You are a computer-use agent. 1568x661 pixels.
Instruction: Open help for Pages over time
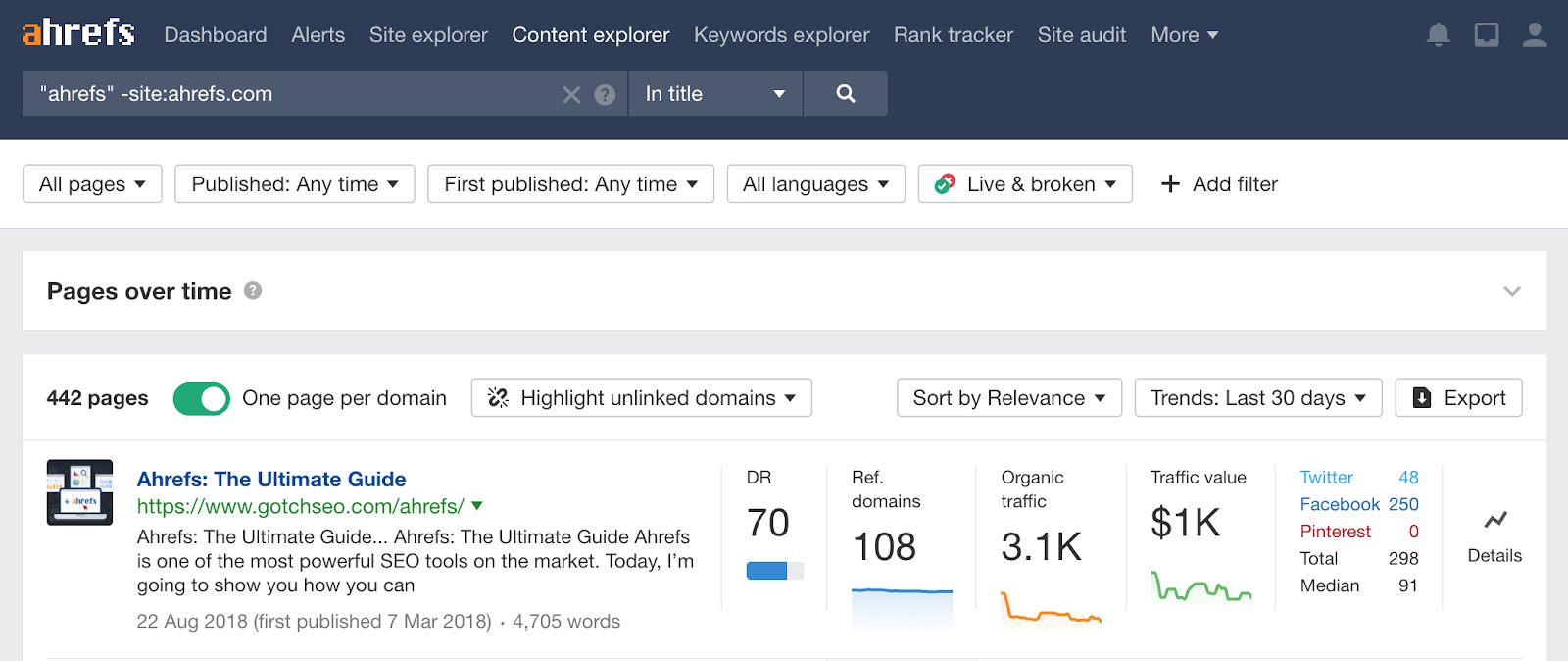click(253, 291)
